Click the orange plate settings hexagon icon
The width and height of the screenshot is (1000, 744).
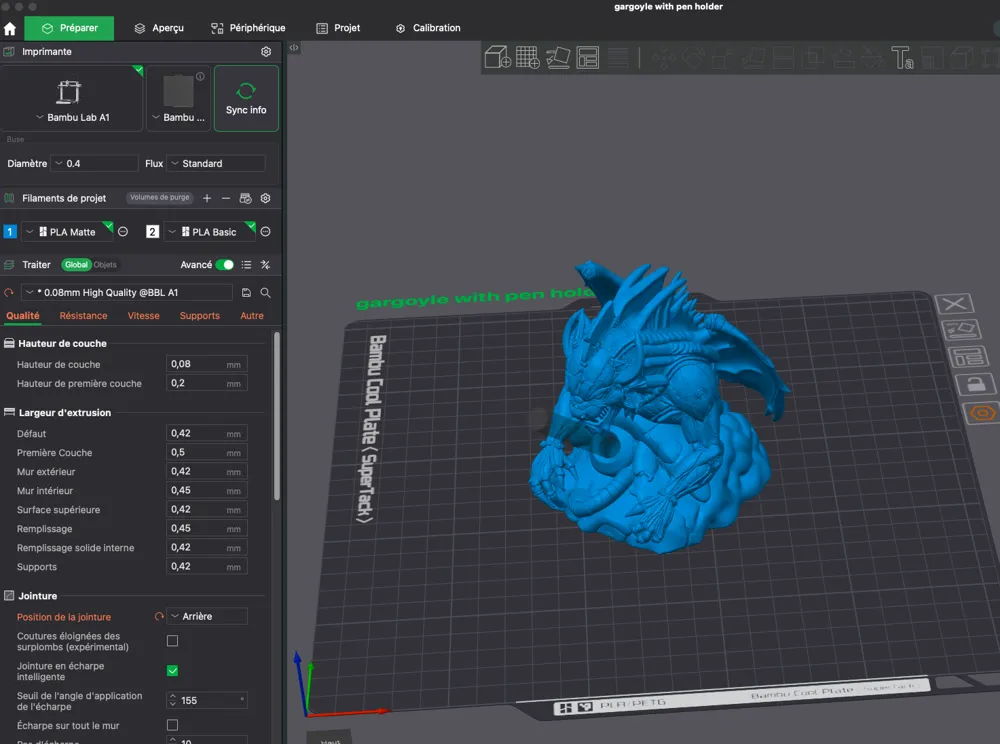tap(982, 413)
